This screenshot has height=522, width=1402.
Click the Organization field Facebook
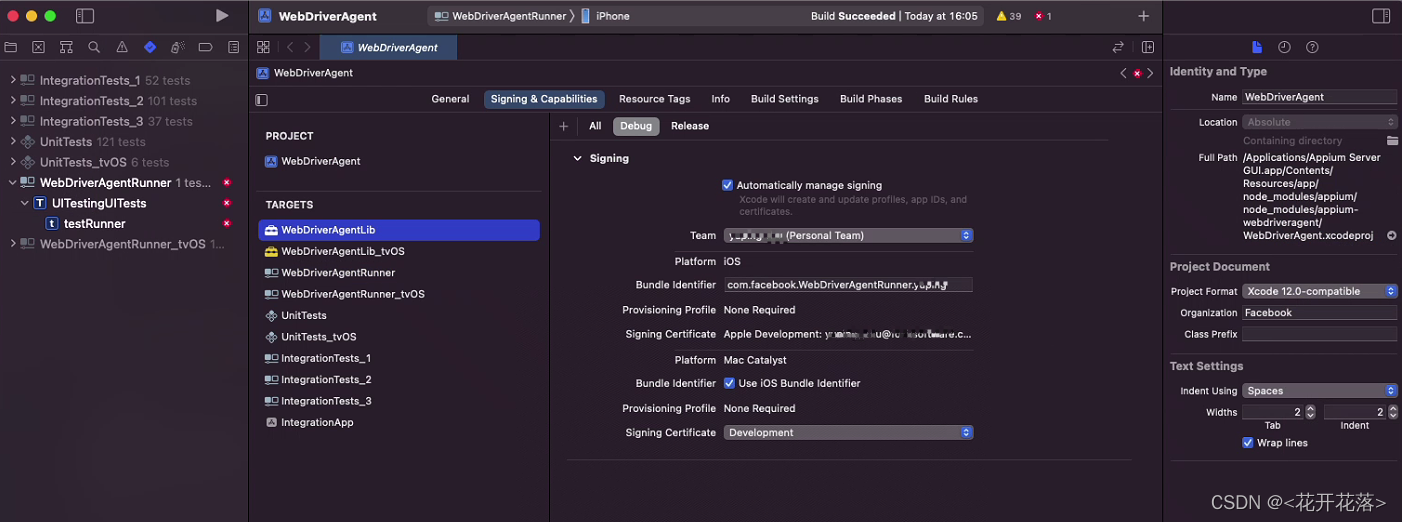click(x=1320, y=313)
